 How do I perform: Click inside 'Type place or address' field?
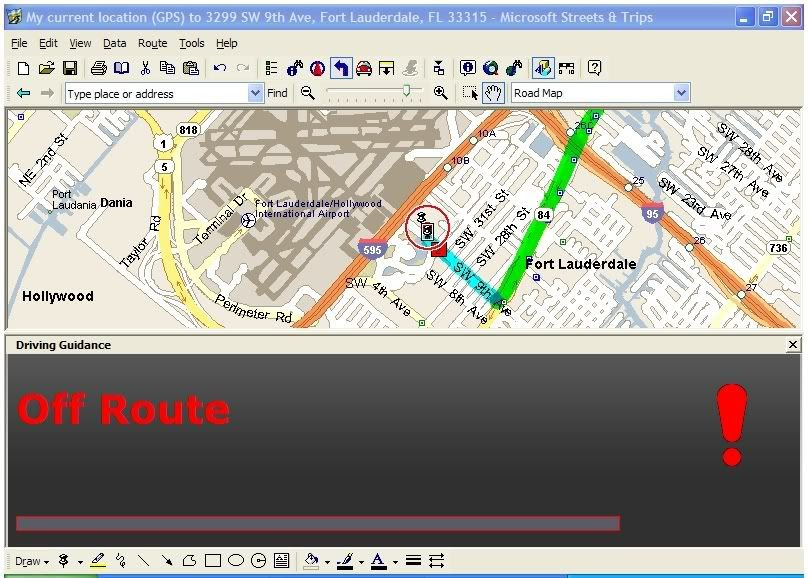coord(157,94)
